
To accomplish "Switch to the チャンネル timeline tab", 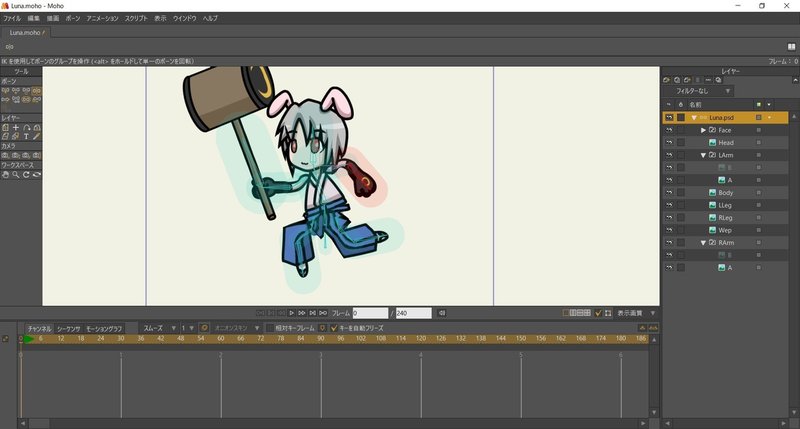I will (39, 329).
